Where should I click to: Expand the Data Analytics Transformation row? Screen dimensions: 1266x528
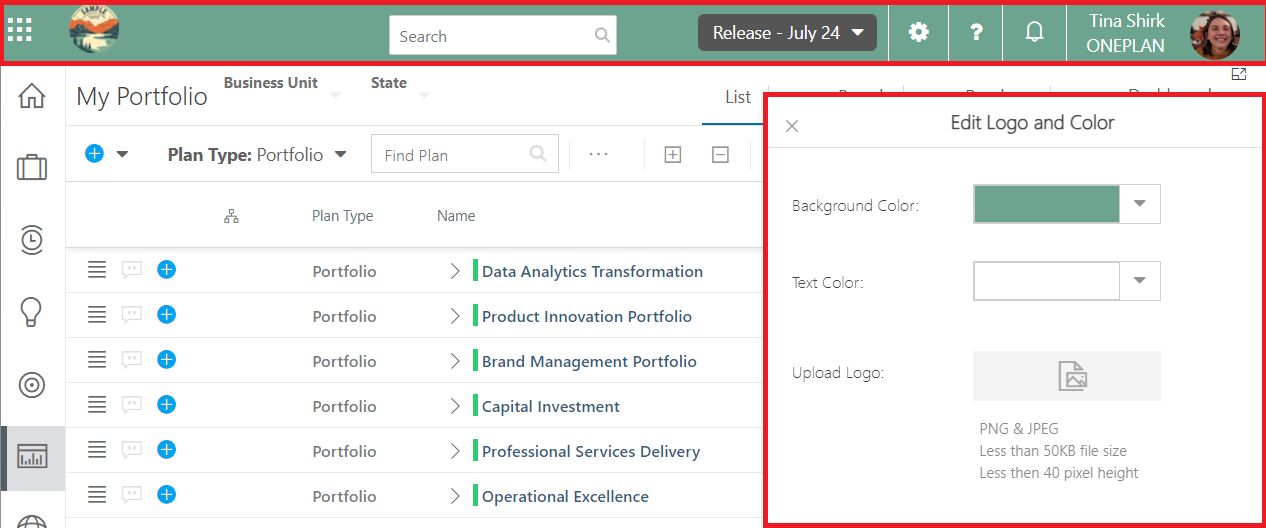(455, 271)
